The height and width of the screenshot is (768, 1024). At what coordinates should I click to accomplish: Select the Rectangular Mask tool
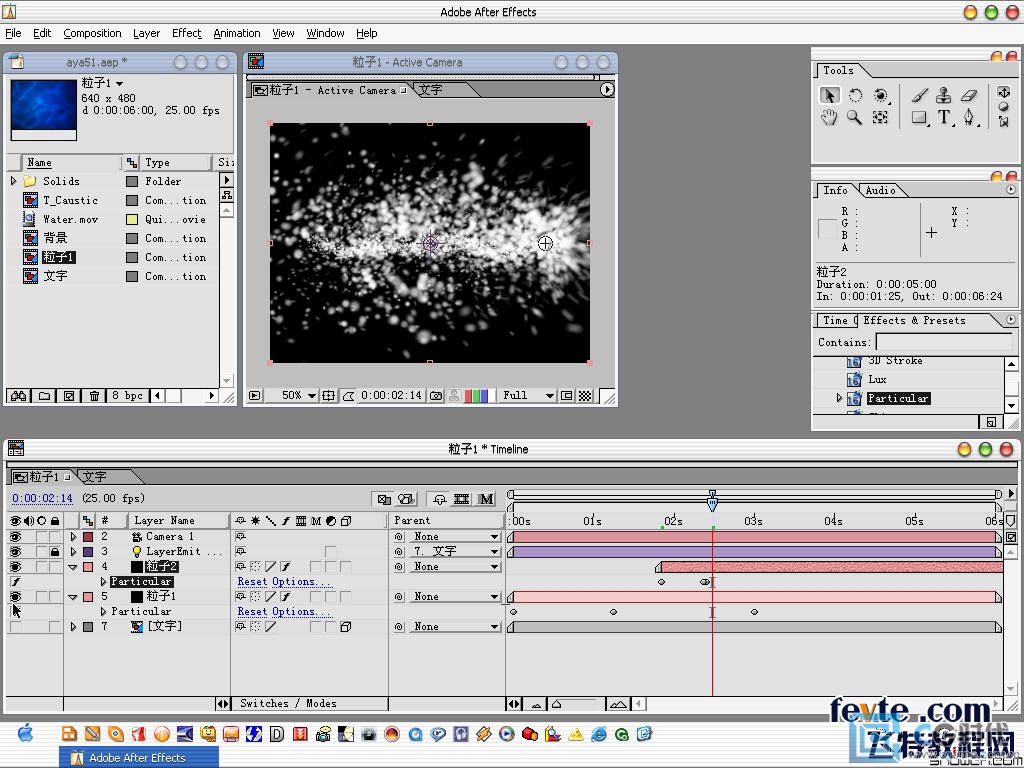coord(920,118)
